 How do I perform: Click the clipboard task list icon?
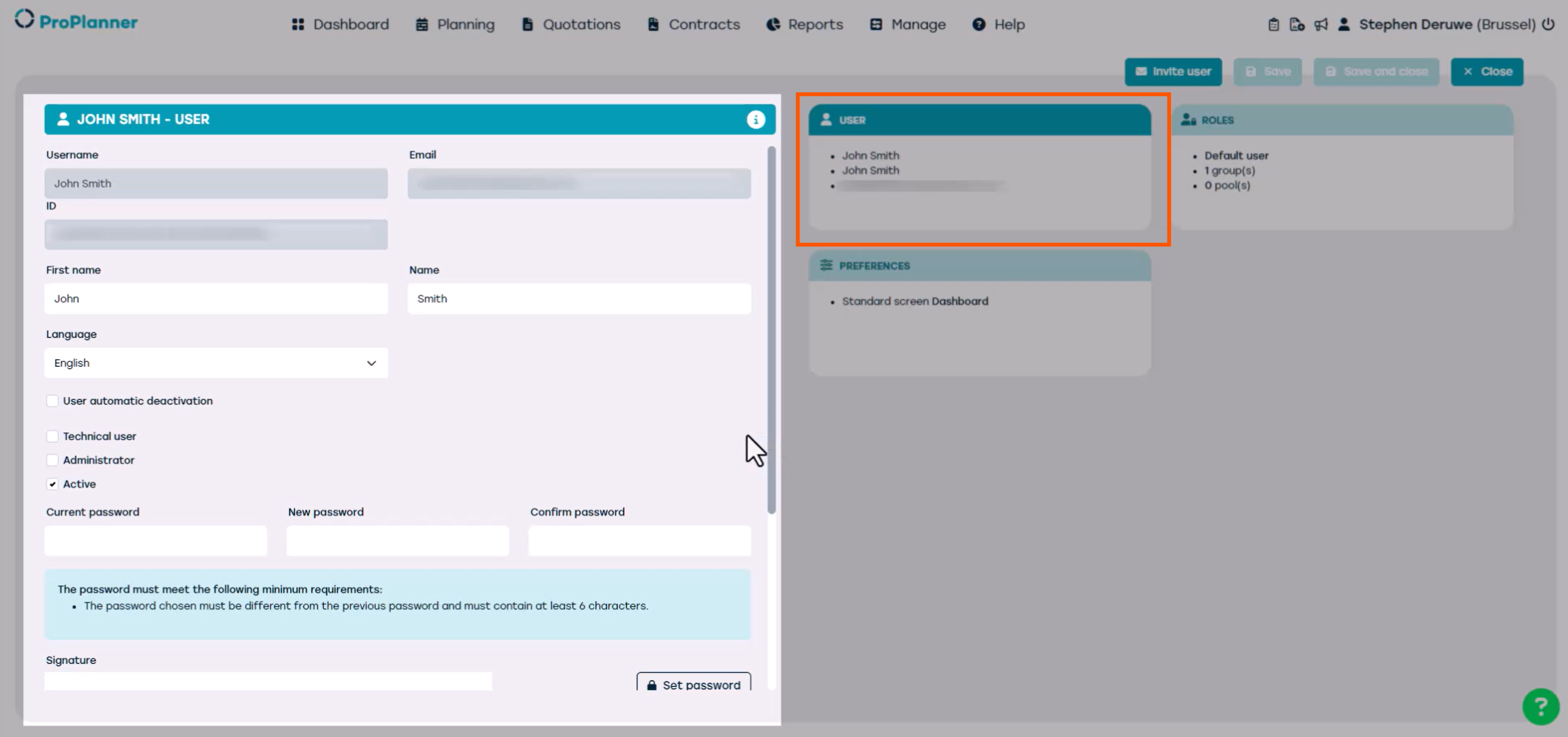1273,24
